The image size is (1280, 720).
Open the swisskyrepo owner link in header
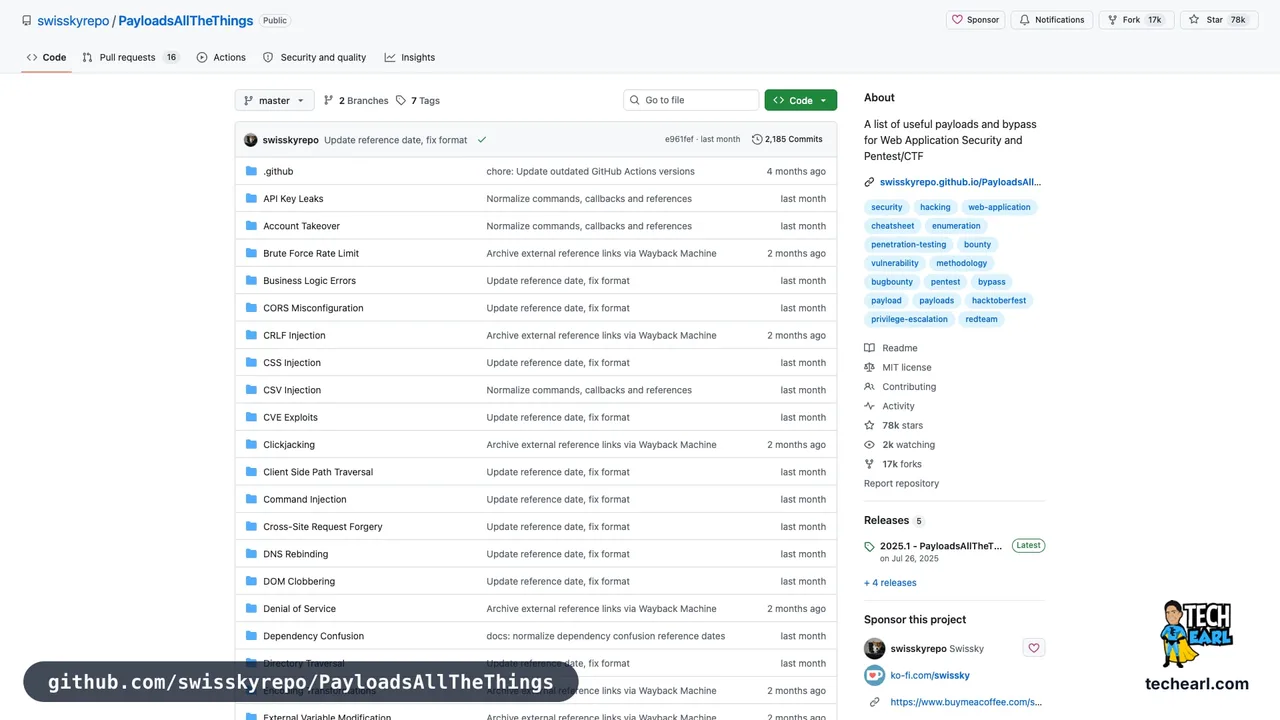[73, 20]
